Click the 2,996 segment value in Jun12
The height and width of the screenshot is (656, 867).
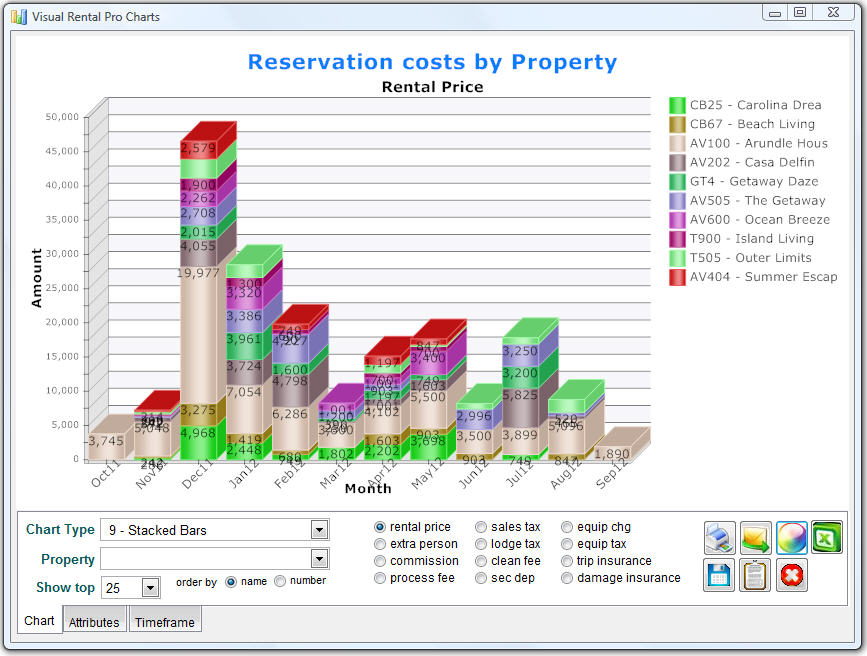pyautogui.click(x=474, y=416)
